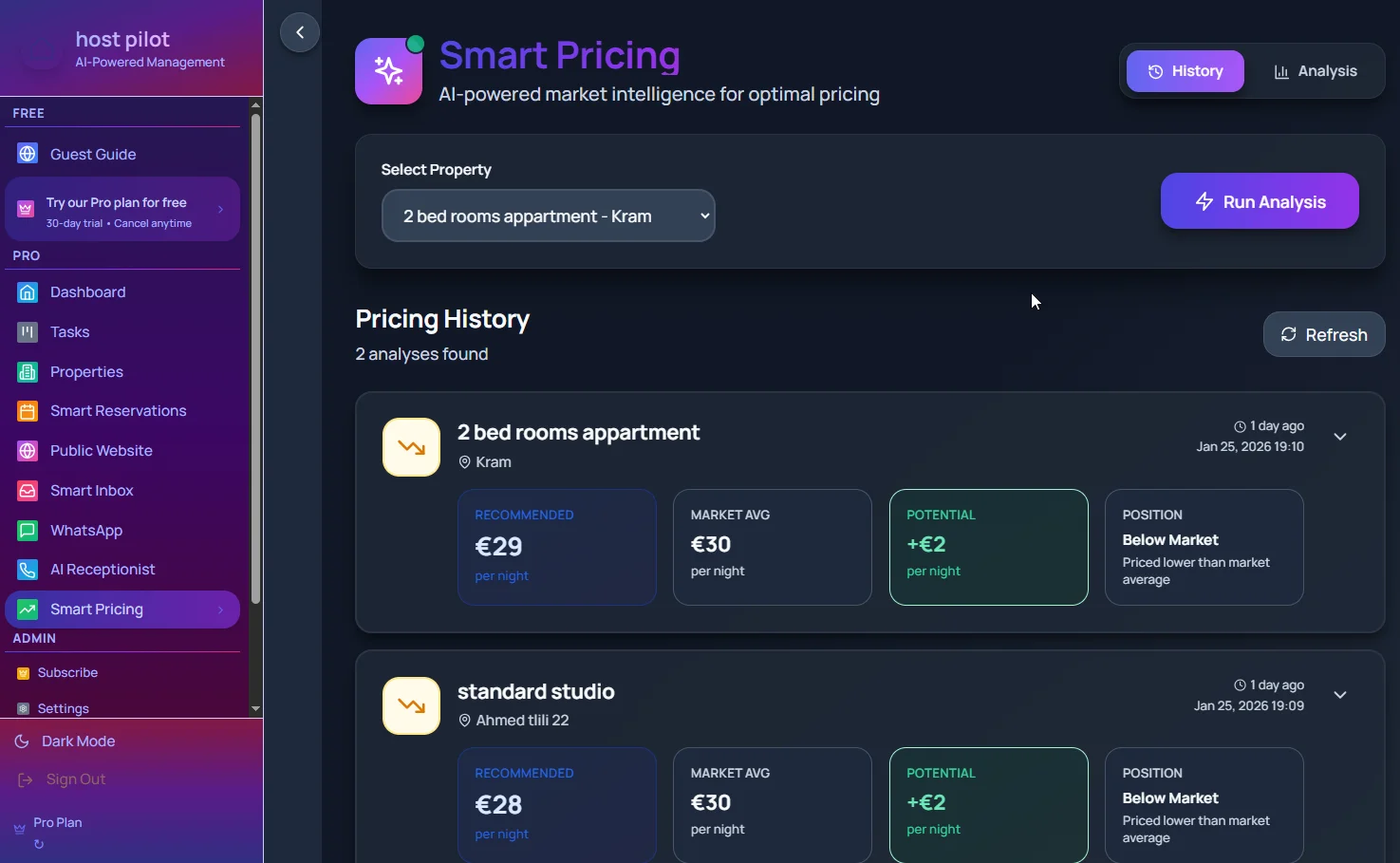Open the Guest Guide section
Viewport: 1400px width, 863px height.
pos(93,154)
